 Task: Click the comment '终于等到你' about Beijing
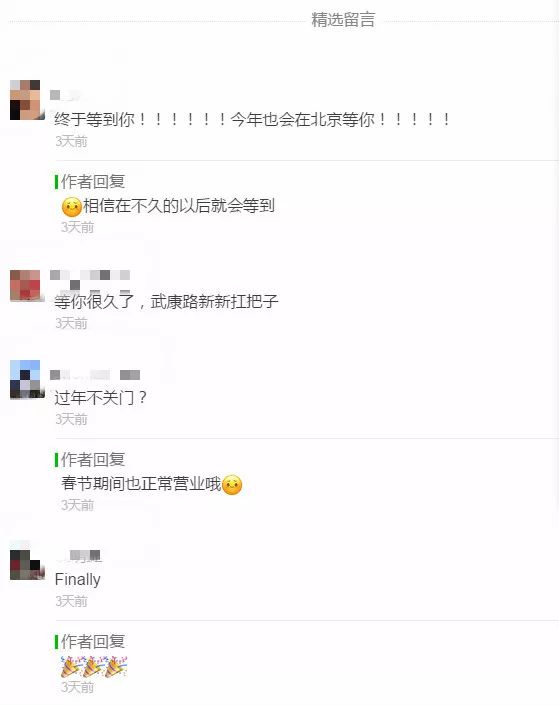(252, 120)
